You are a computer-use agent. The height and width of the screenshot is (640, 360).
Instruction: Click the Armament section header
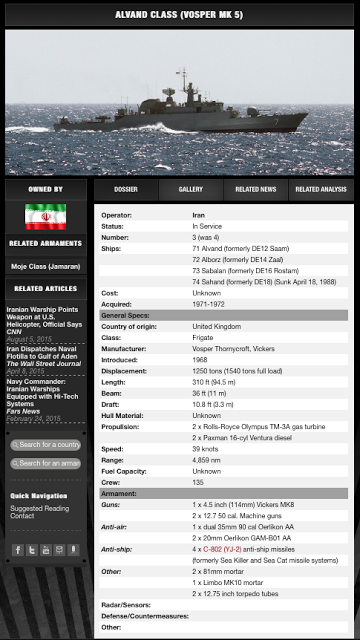click(x=224, y=494)
